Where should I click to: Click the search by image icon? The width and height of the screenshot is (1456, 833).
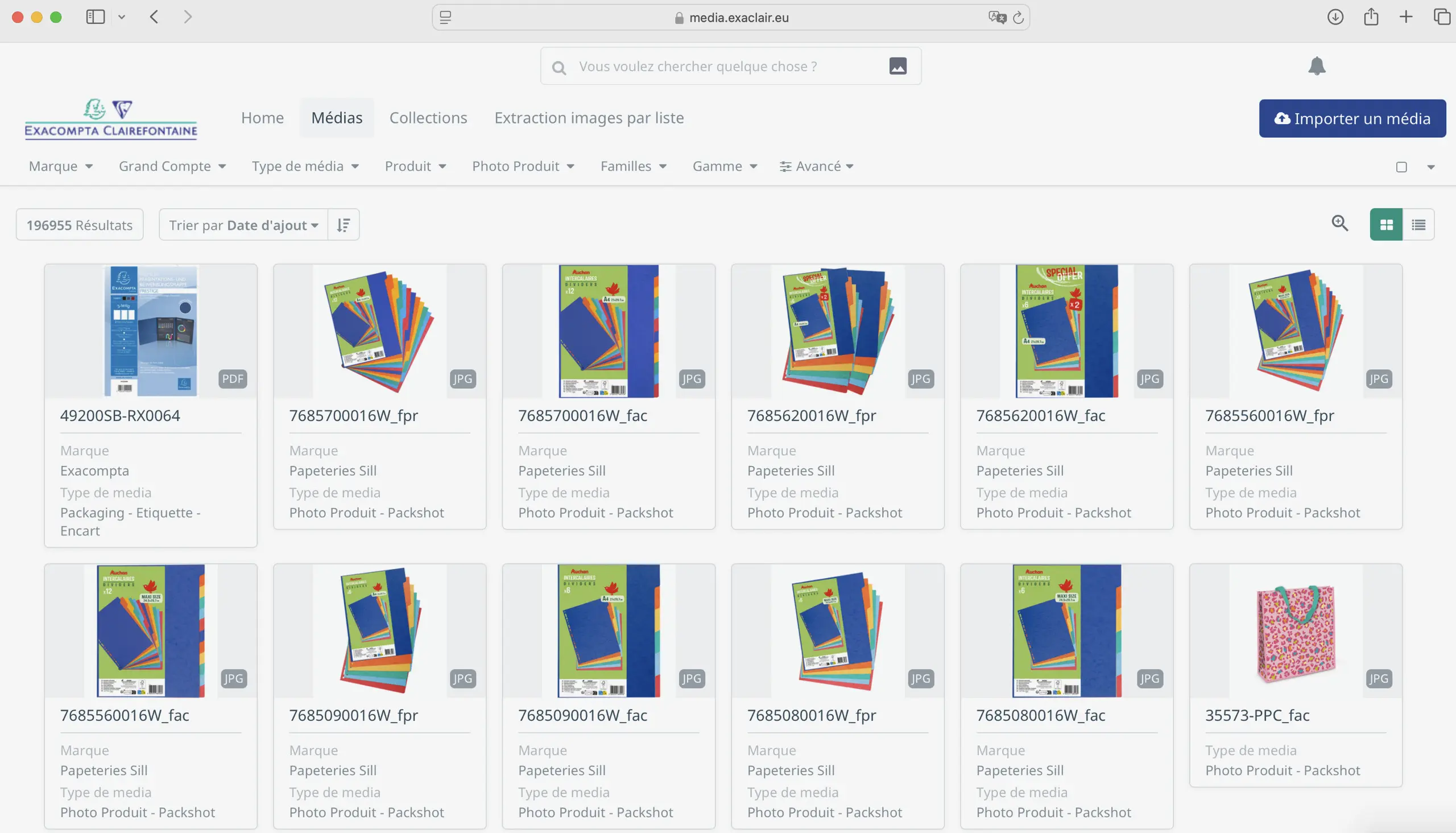click(897, 67)
